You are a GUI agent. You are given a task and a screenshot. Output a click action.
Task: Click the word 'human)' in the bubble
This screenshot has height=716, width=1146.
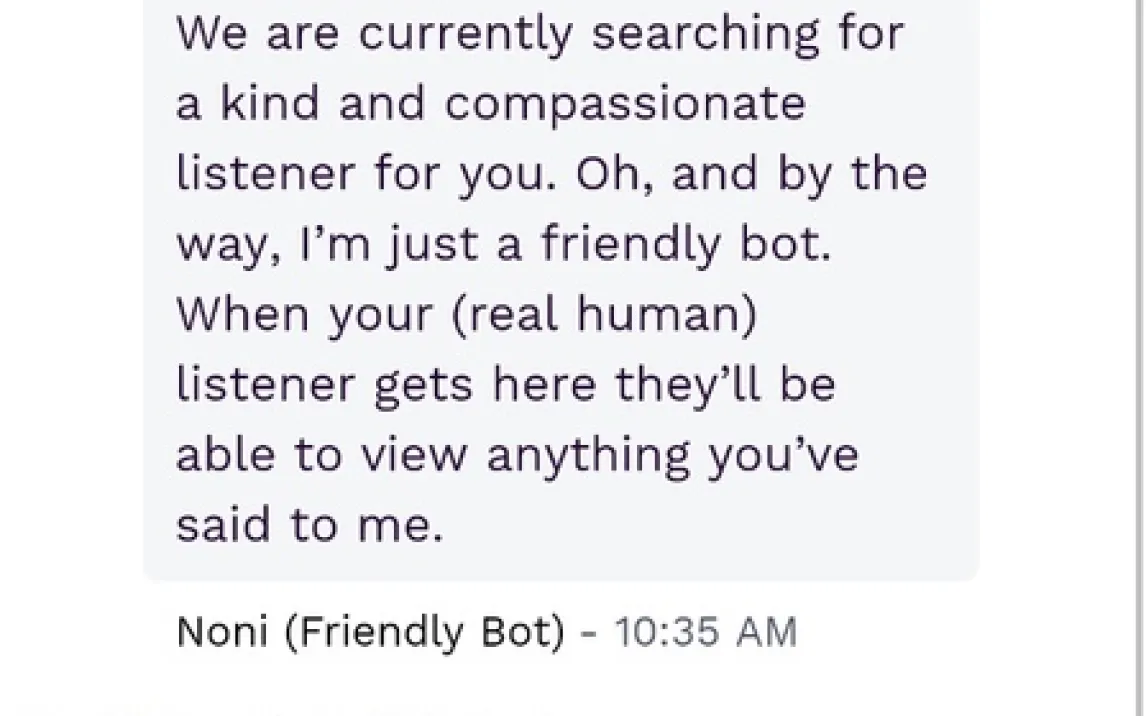click(x=667, y=314)
